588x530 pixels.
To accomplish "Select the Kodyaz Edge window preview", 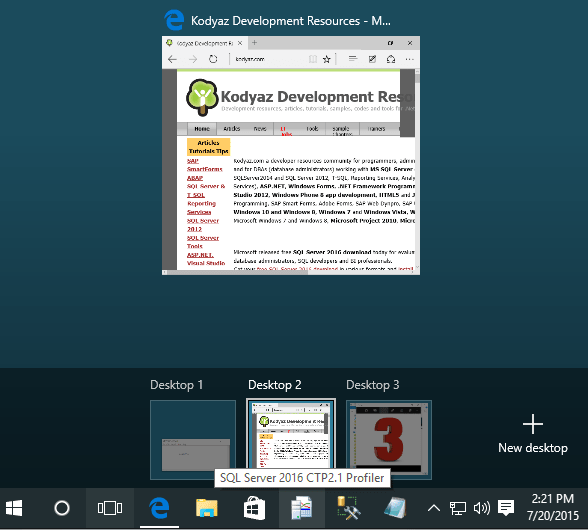I will (x=291, y=155).
